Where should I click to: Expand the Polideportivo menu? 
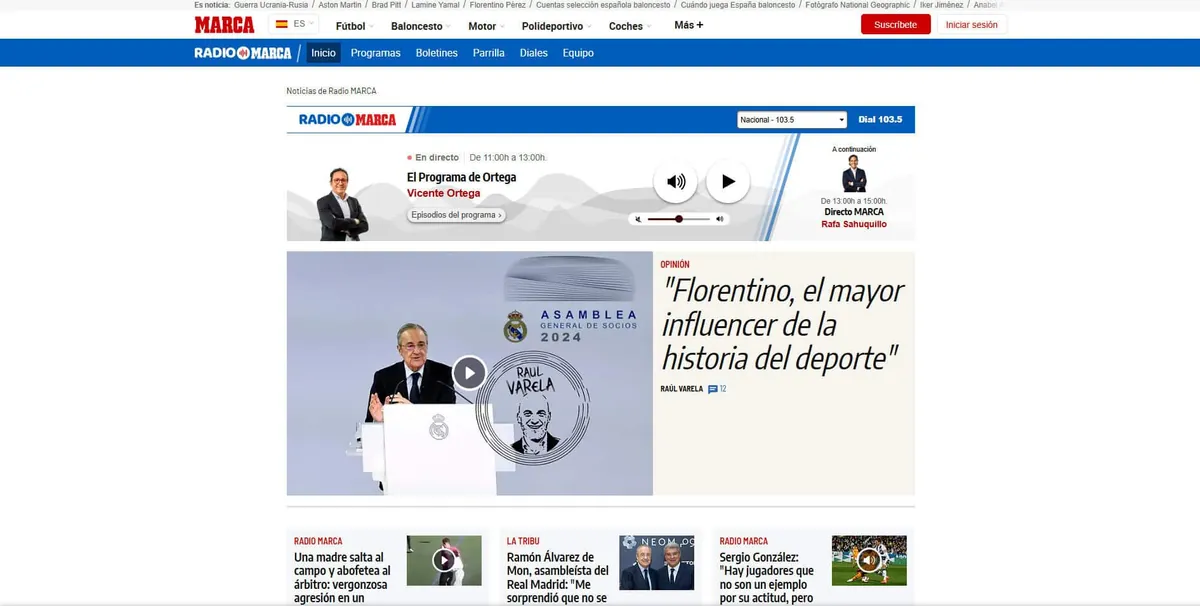pyautogui.click(x=558, y=26)
